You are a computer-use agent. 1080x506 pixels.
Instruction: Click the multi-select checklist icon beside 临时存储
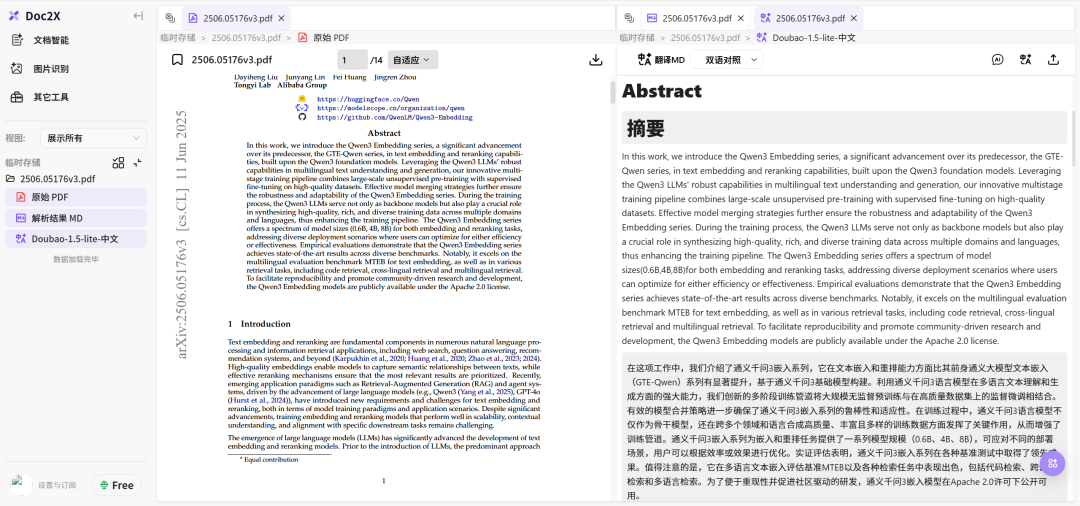(x=118, y=162)
